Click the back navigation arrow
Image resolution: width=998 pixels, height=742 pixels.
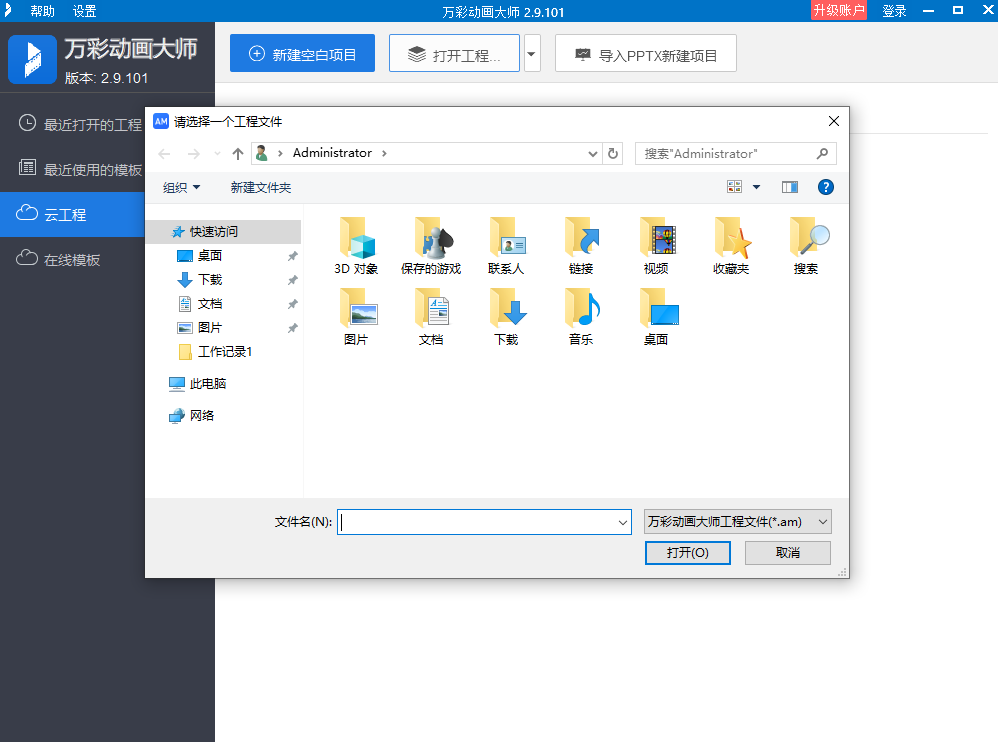pos(164,153)
